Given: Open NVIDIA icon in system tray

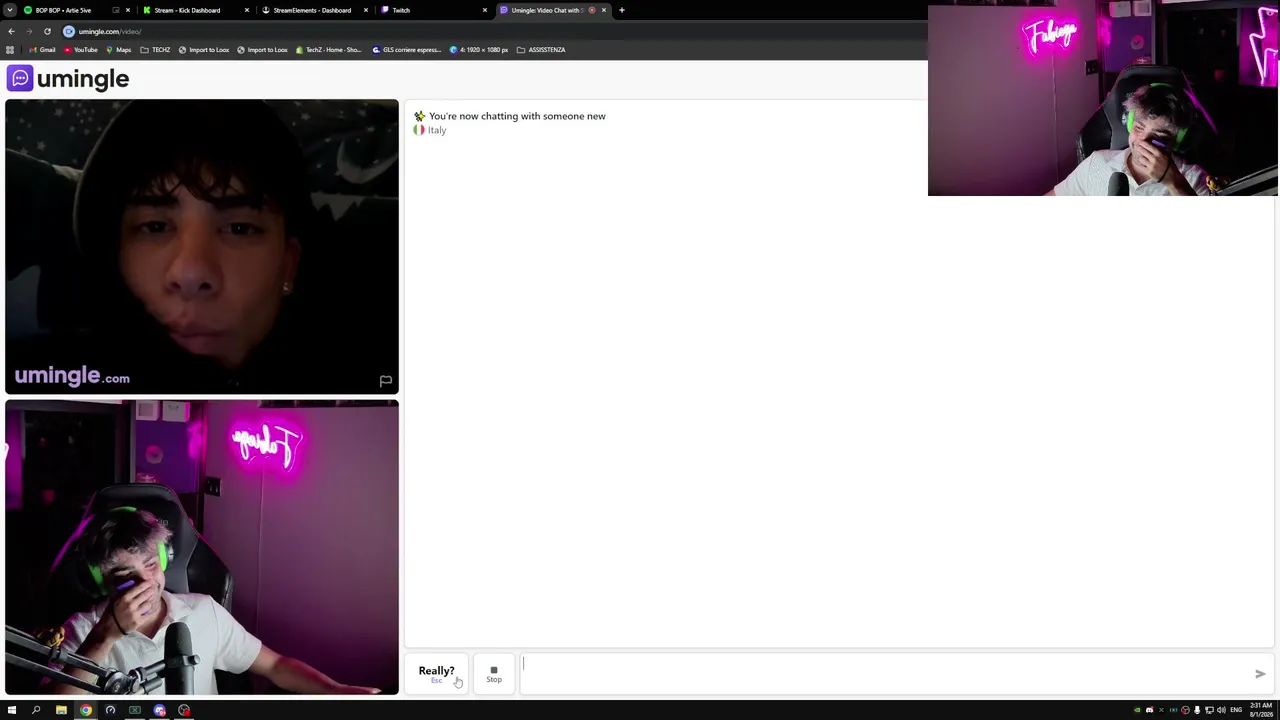Looking at the screenshot, I should 1137,710.
